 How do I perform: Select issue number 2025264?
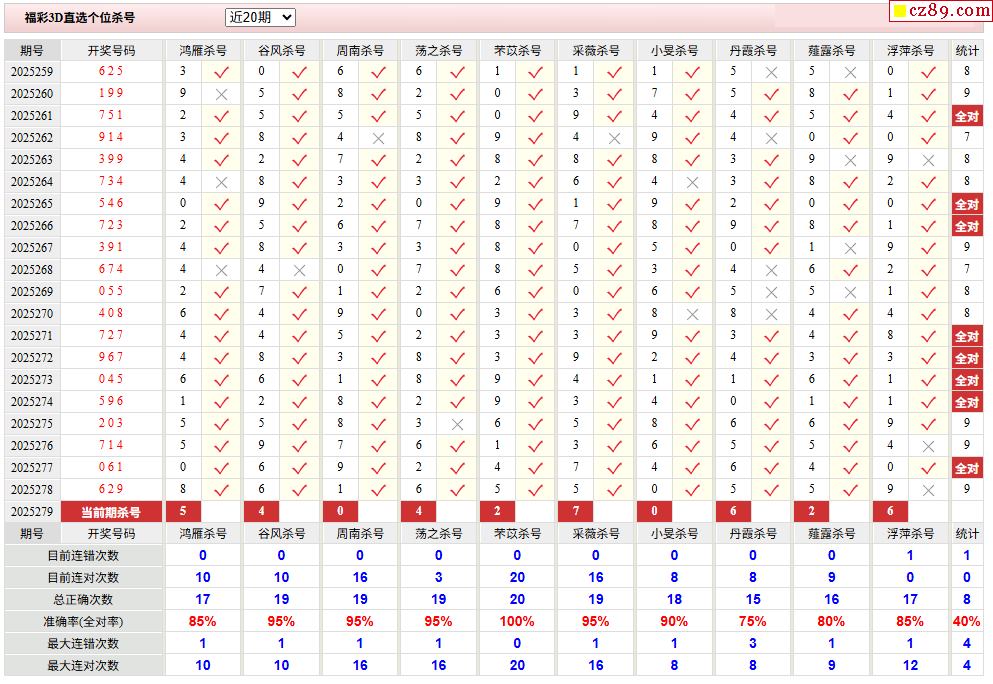(x=32, y=182)
